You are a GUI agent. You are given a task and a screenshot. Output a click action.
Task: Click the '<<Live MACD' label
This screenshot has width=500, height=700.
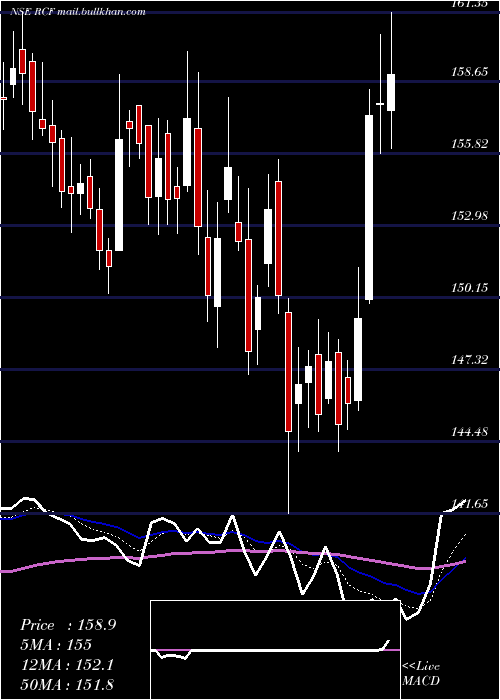click(x=421, y=673)
